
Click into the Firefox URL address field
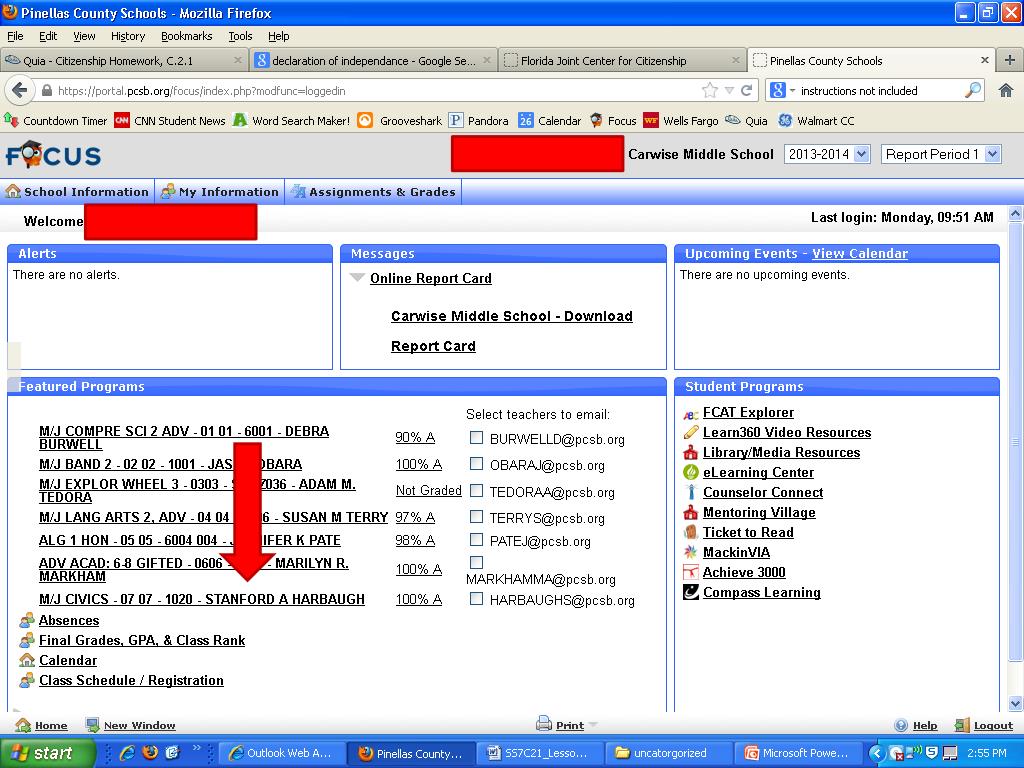pyautogui.click(x=372, y=90)
